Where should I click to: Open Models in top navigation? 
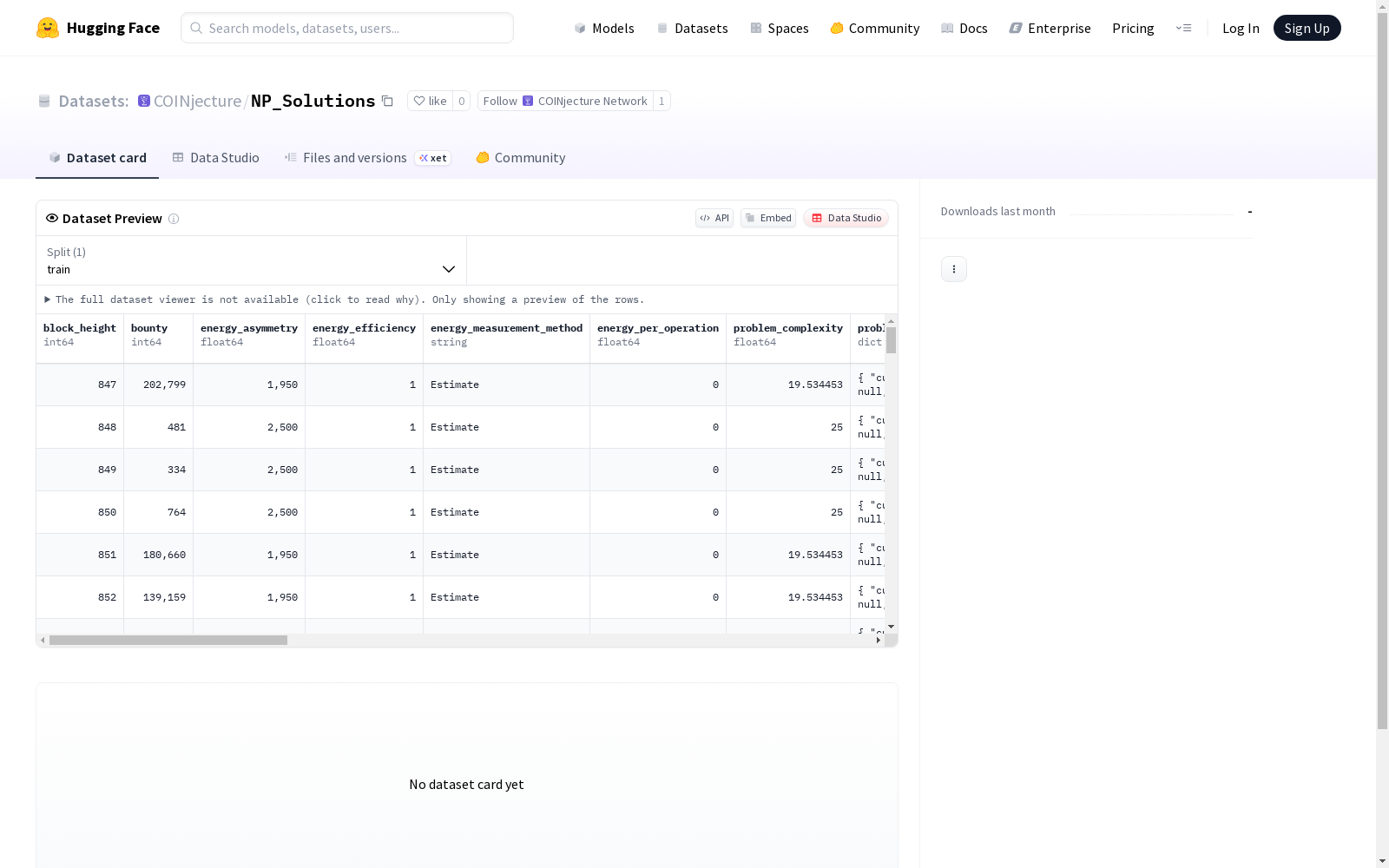[x=604, y=28]
